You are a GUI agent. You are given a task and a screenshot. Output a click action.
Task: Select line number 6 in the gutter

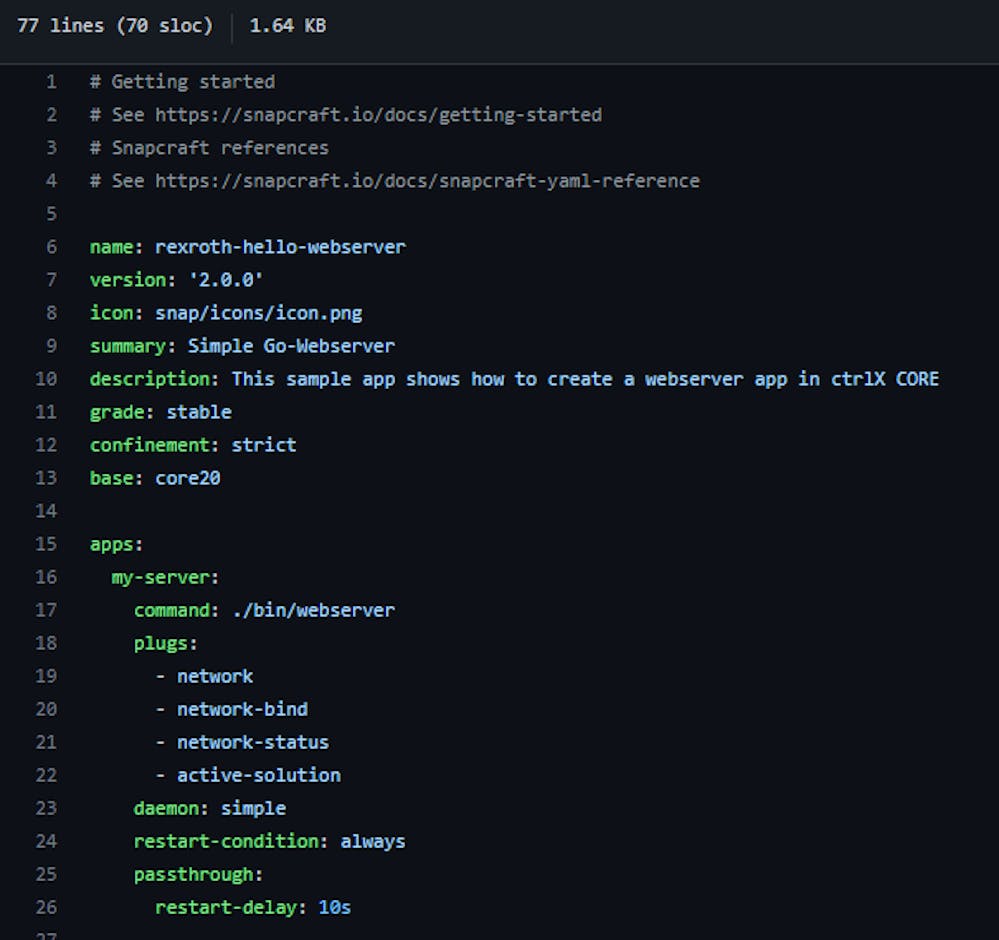point(51,247)
